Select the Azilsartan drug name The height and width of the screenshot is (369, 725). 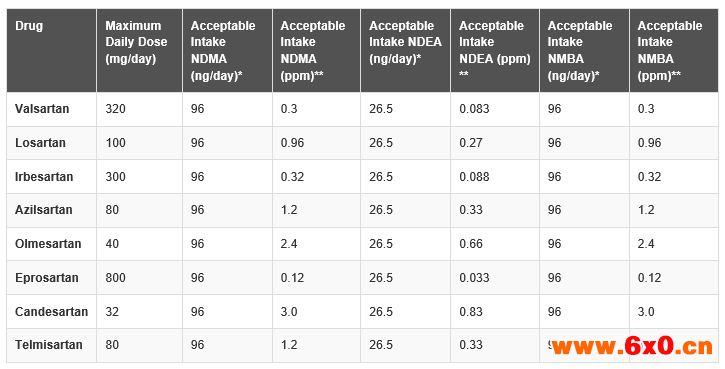tap(43, 210)
